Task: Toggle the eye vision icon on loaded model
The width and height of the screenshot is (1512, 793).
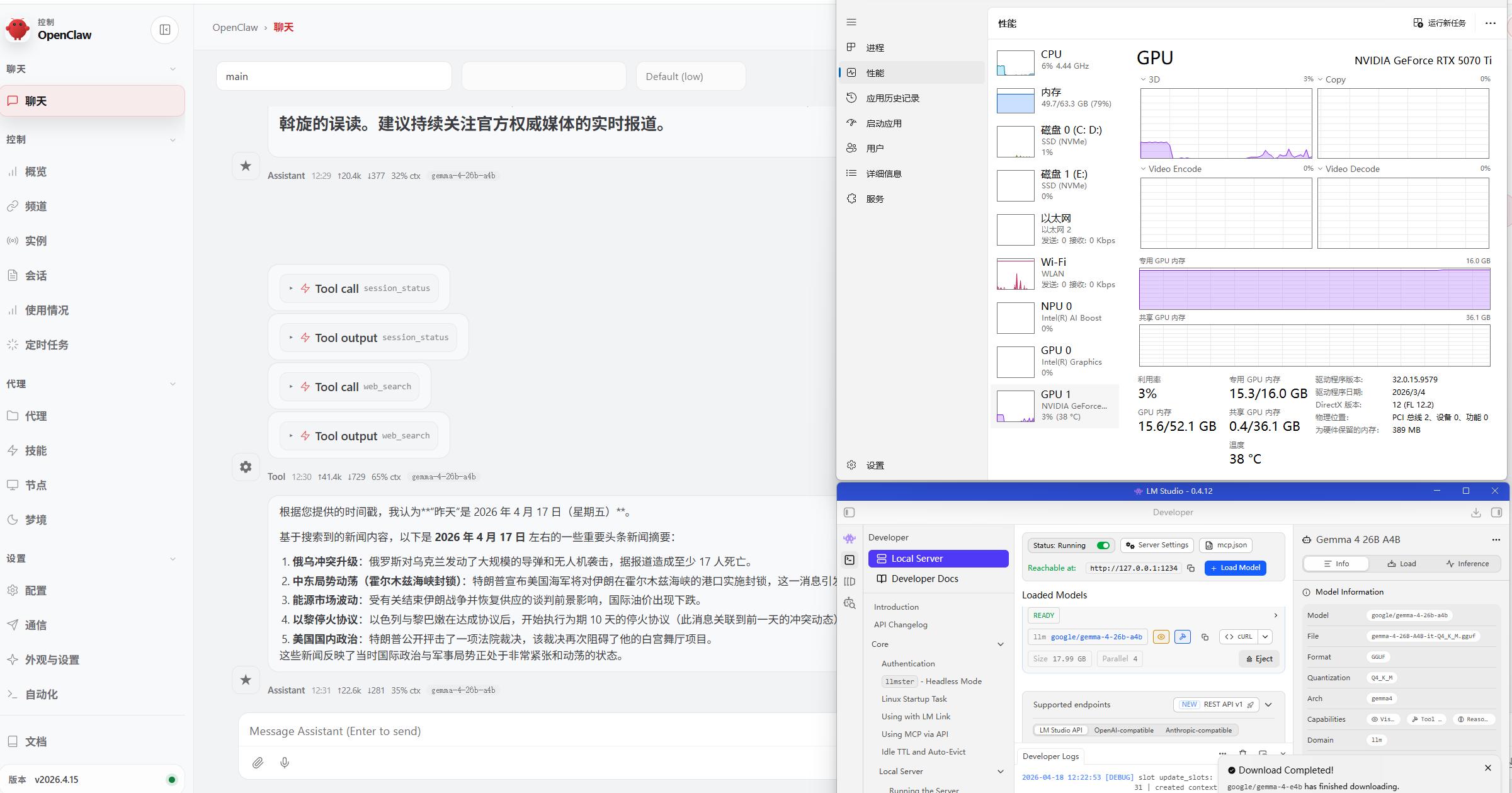Action: tap(1161, 637)
